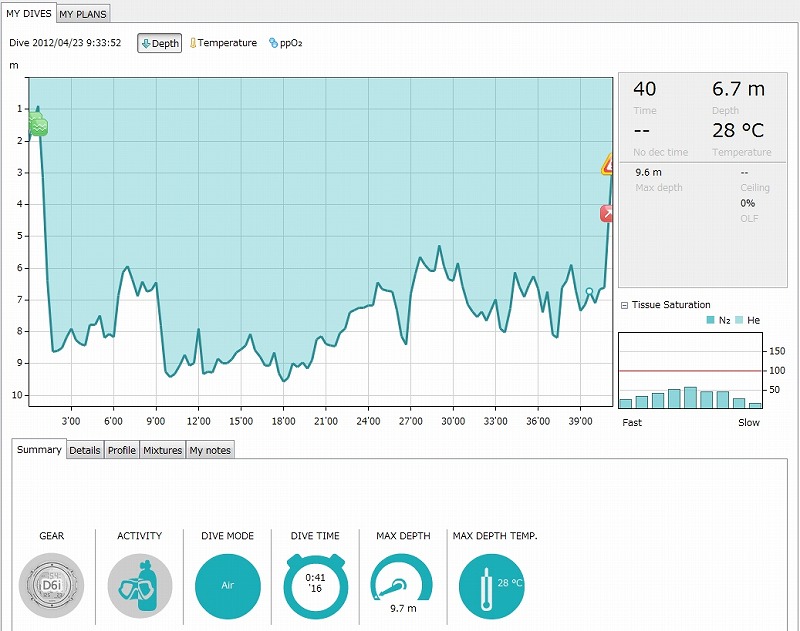The height and width of the screenshot is (631, 800).
Task: Toggle the ppO₂ graph view
Action: [286, 43]
